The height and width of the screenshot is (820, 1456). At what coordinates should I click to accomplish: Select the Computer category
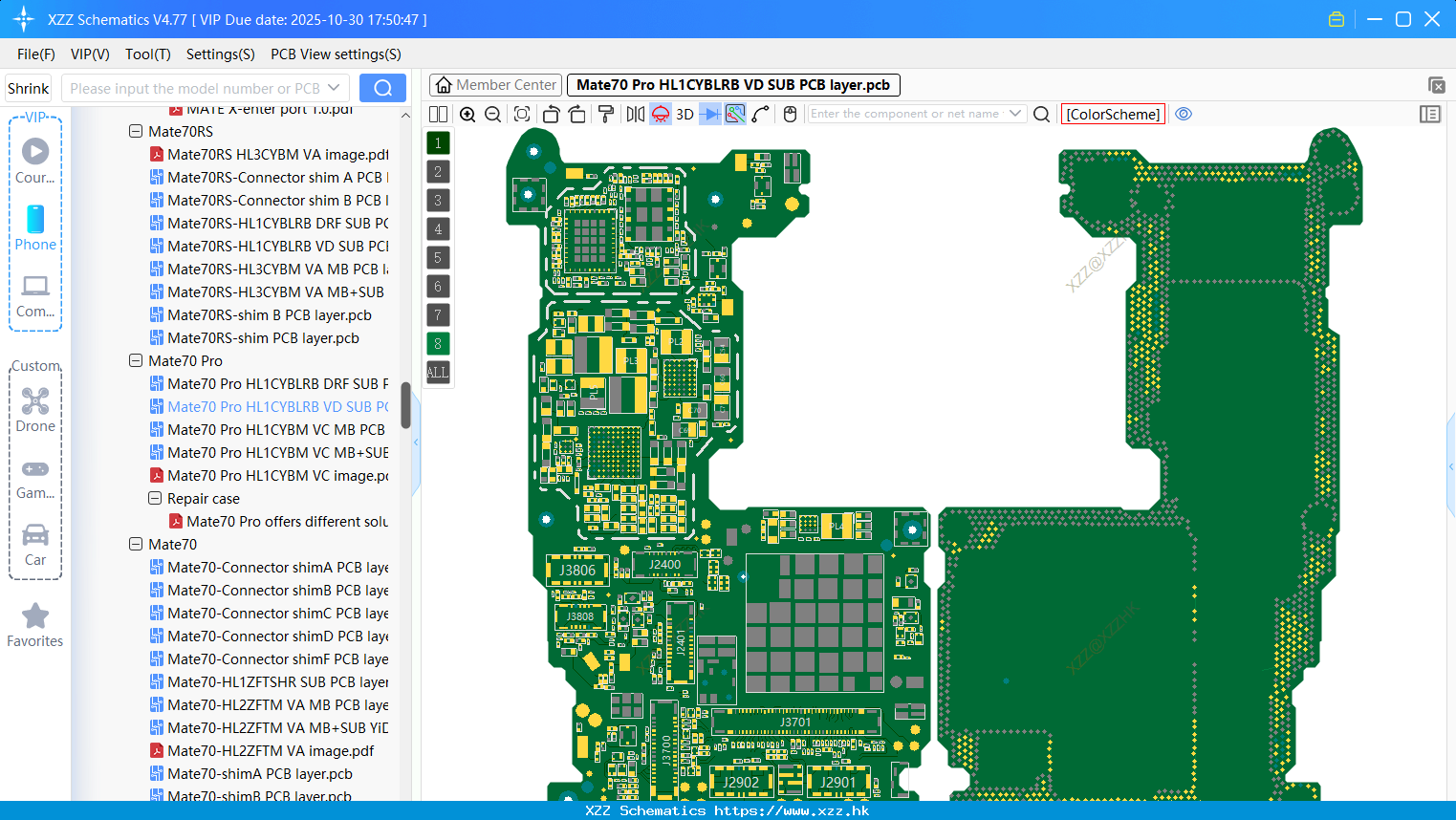35,295
